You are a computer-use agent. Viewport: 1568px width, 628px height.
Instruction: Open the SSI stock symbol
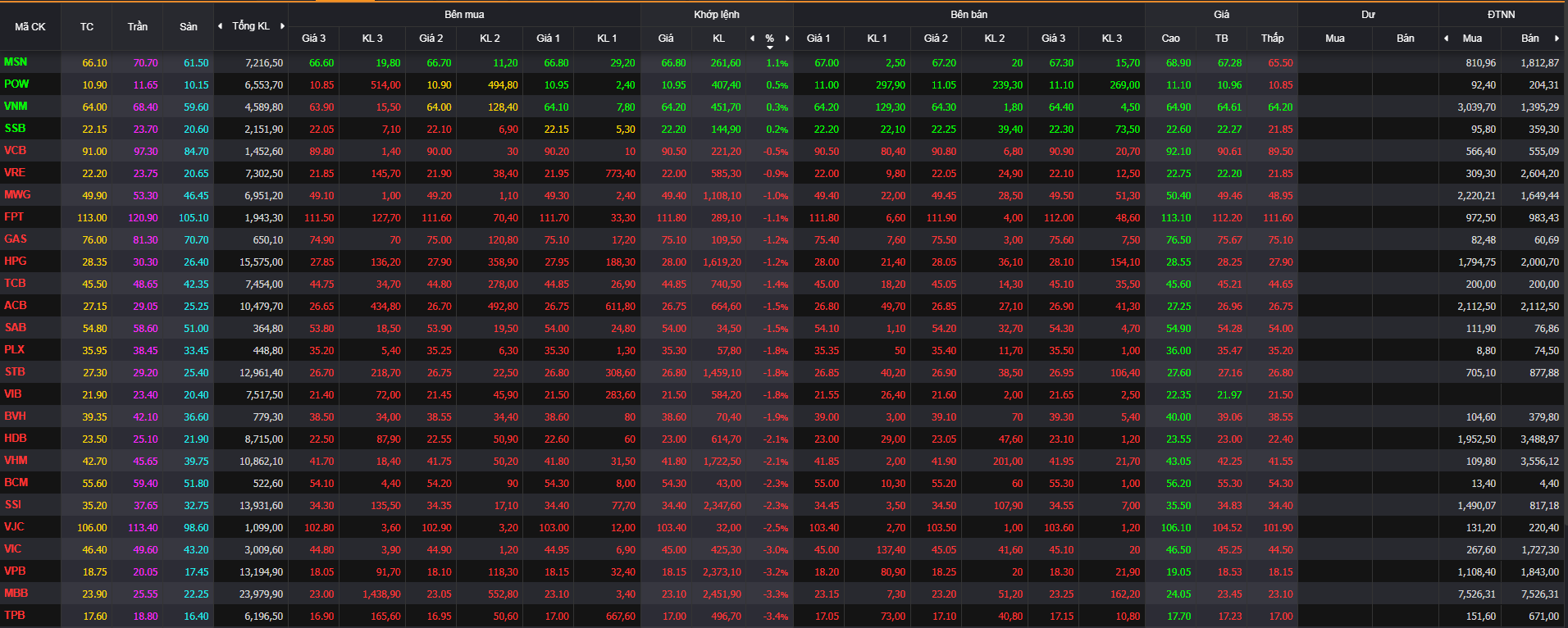click(x=13, y=505)
